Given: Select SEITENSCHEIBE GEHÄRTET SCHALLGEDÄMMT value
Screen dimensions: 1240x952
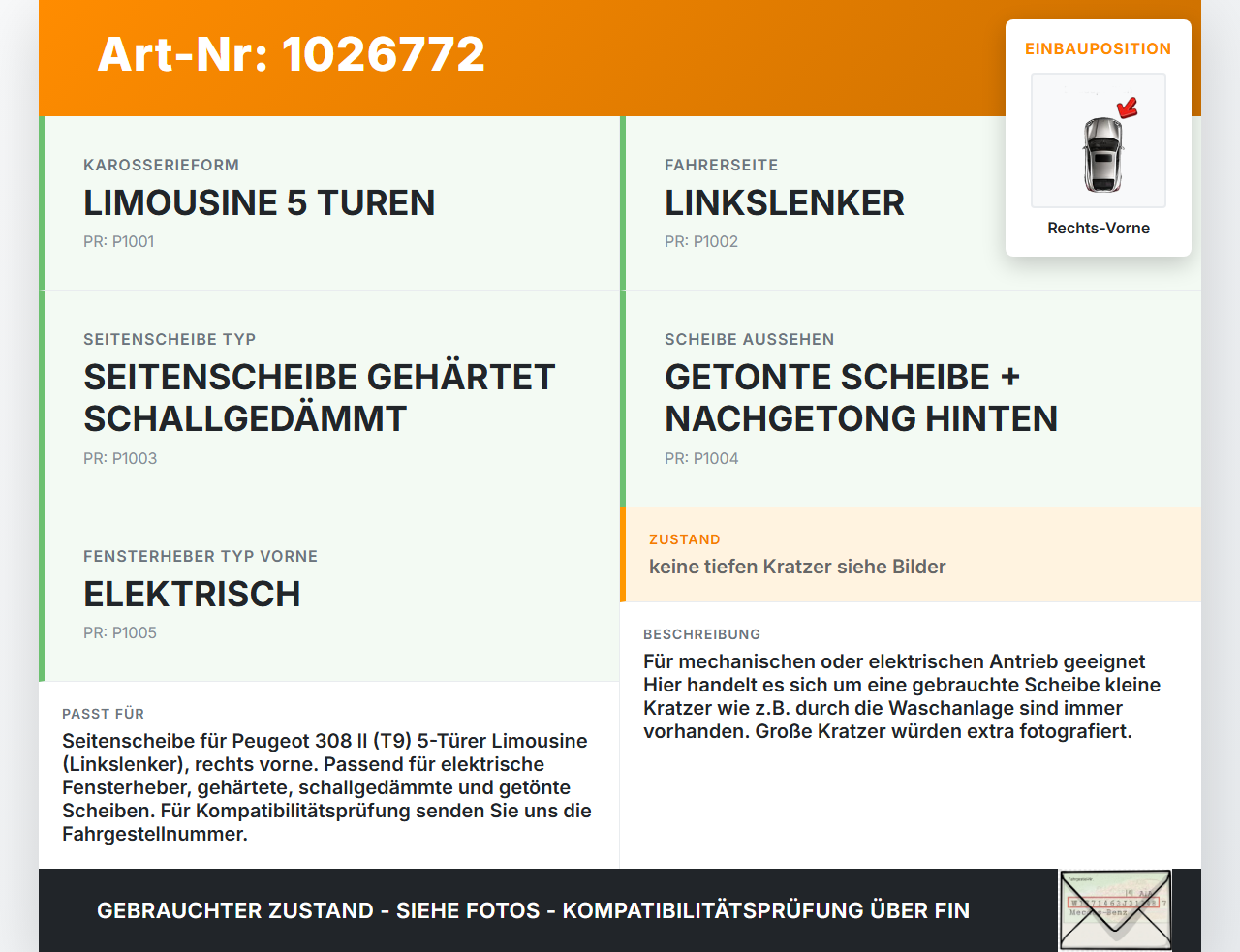Looking at the screenshot, I should click(x=320, y=397).
